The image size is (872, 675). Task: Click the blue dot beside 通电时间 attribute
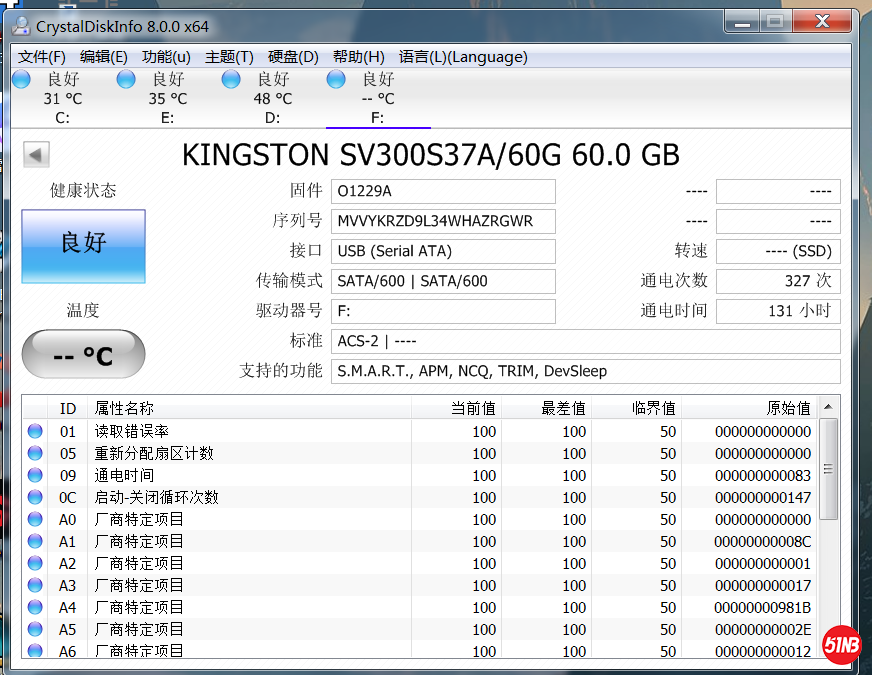pyautogui.click(x=34, y=475)
